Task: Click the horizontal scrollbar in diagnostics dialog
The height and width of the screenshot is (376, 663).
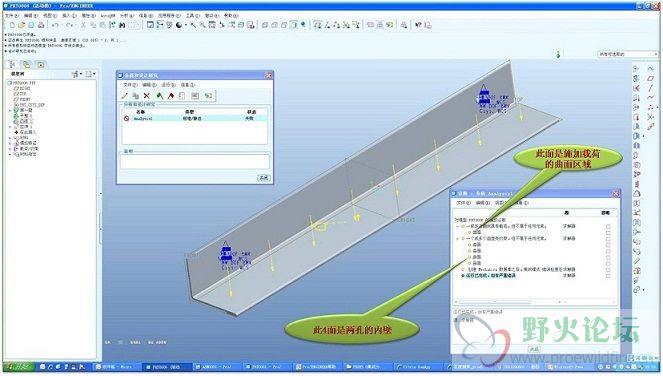Action: (x=536, y=302)
